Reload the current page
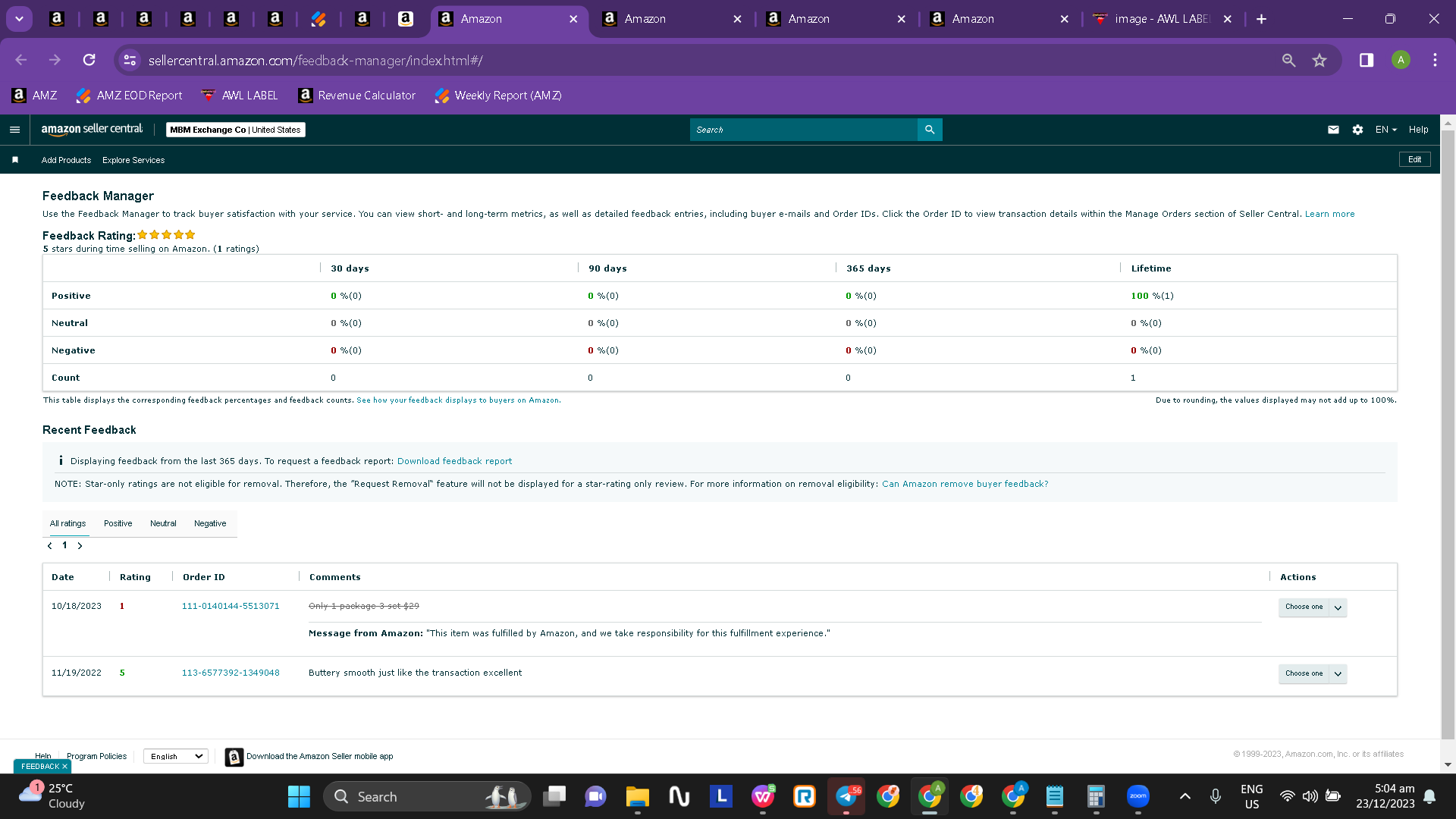Screen dimensions: 1456x819 coord(89,60)
